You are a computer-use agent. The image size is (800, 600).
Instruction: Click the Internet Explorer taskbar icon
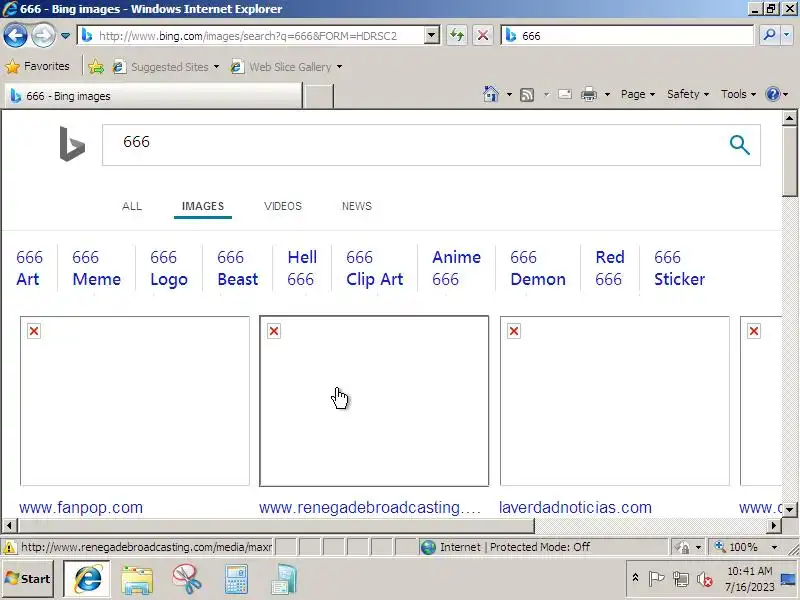pos(87,579)
